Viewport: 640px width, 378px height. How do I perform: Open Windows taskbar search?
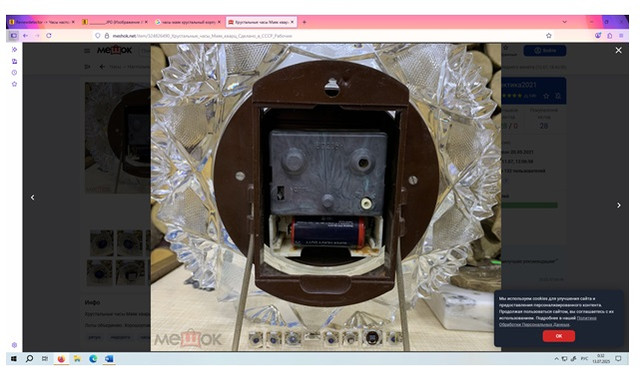pyautogui.click(x=29, y=359)
